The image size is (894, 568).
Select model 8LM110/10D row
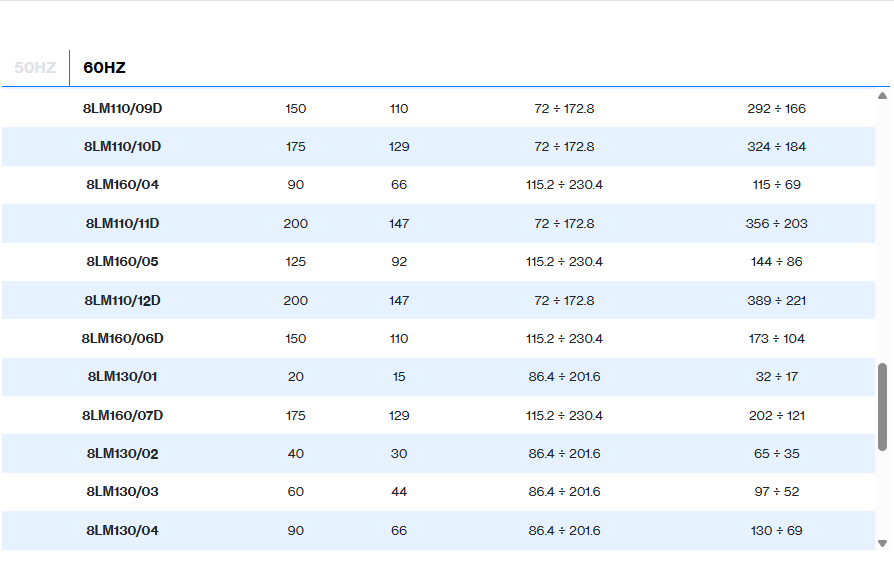tap(122, 147)
